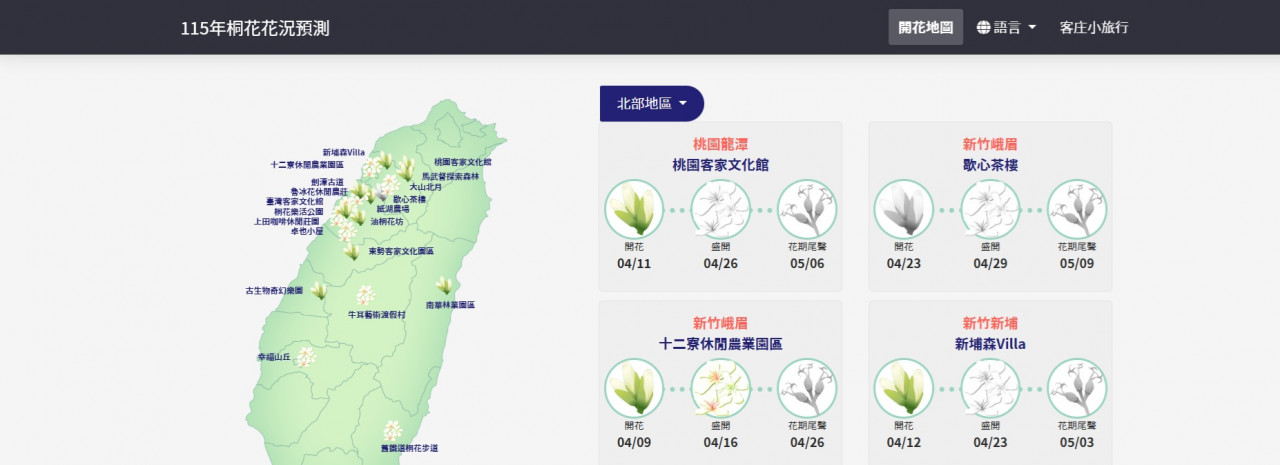Expand the 語言 language dropdown caret
The image size is (1280, 465).
point(1032,27)
